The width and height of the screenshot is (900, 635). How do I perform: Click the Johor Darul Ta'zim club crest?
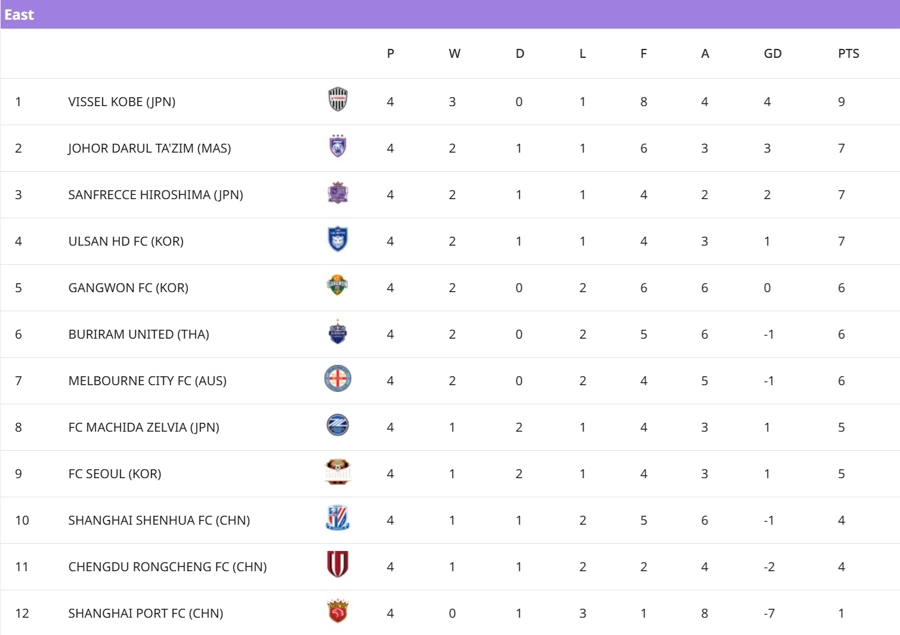(338, 147)
